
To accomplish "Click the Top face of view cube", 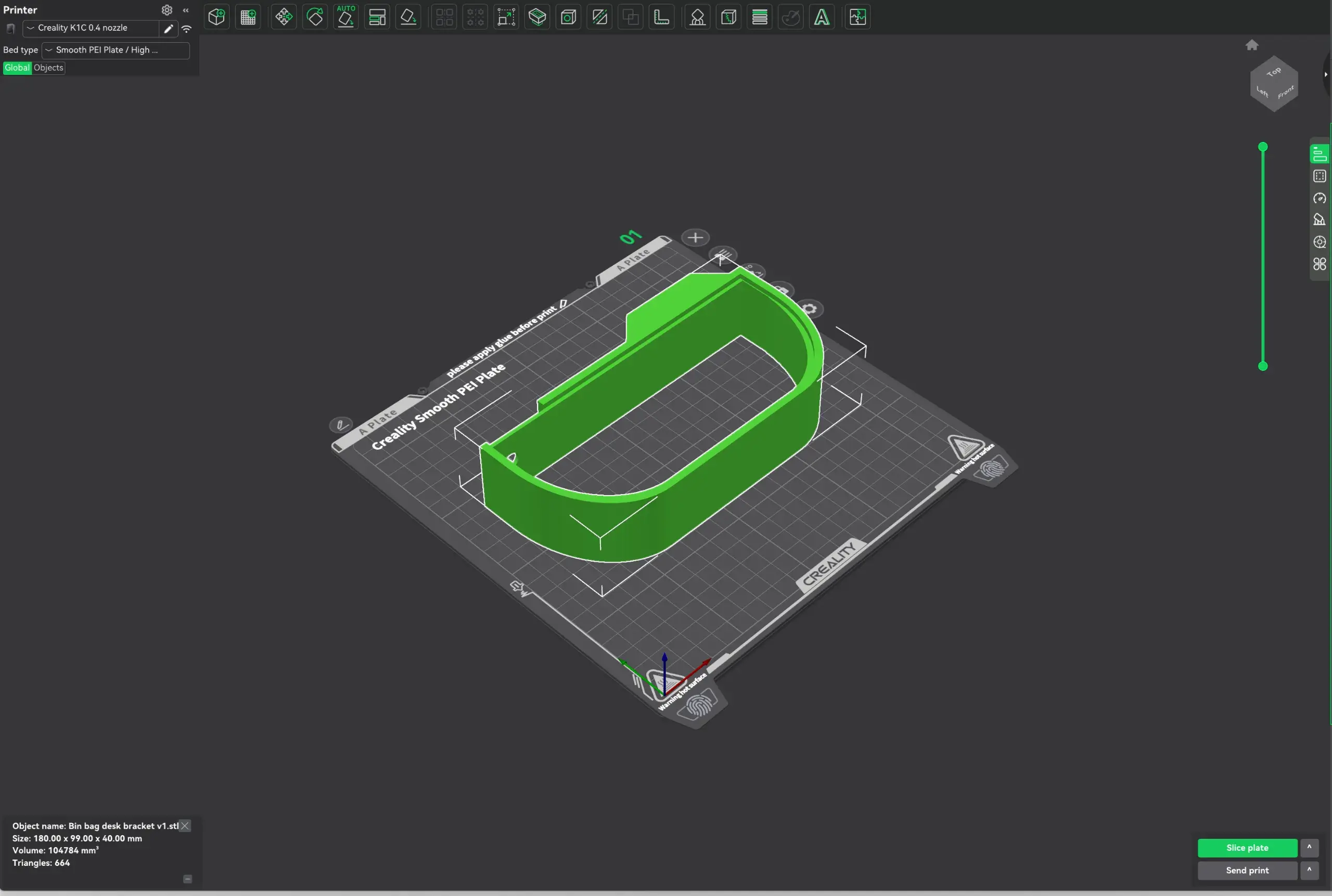I will pyautogui.click(x=1274, y=72).
